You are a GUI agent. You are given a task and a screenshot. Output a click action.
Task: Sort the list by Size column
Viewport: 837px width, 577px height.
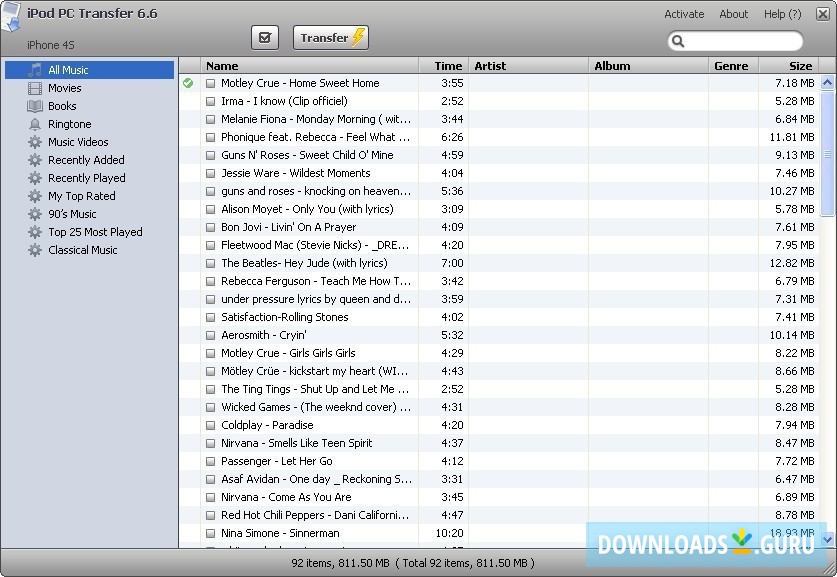tap(788, 66)
